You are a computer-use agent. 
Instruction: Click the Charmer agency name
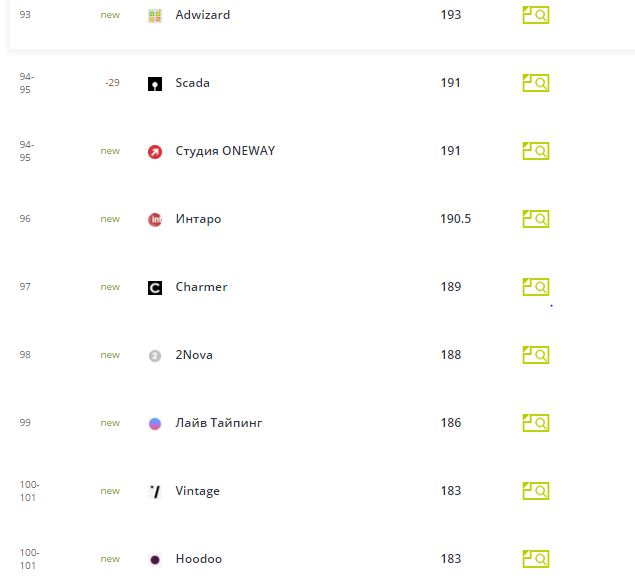tap(201, 287)
